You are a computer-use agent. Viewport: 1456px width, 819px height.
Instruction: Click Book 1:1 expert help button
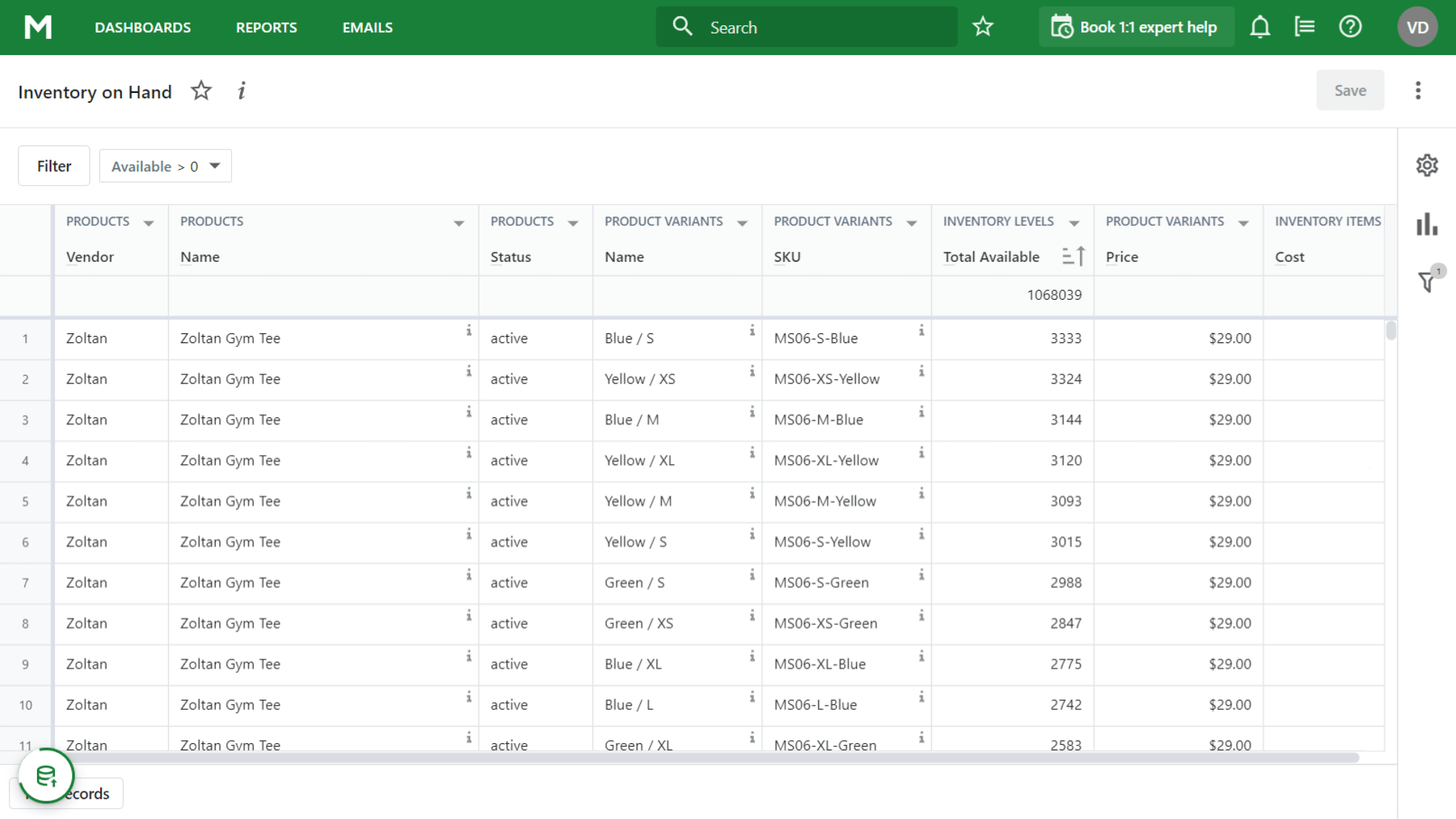[x=1136, y=27]
